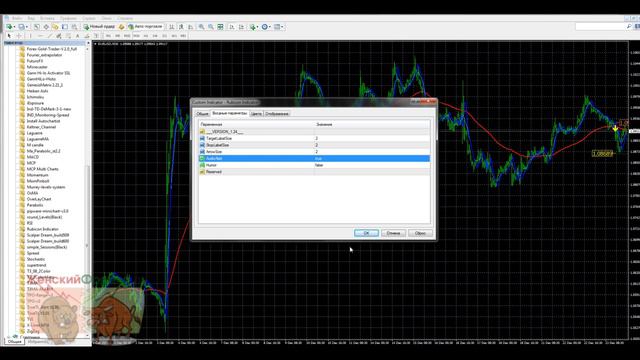Open the indicators list dropdown
This screenshot has height=360, width=640.
[x=258, y=27]
